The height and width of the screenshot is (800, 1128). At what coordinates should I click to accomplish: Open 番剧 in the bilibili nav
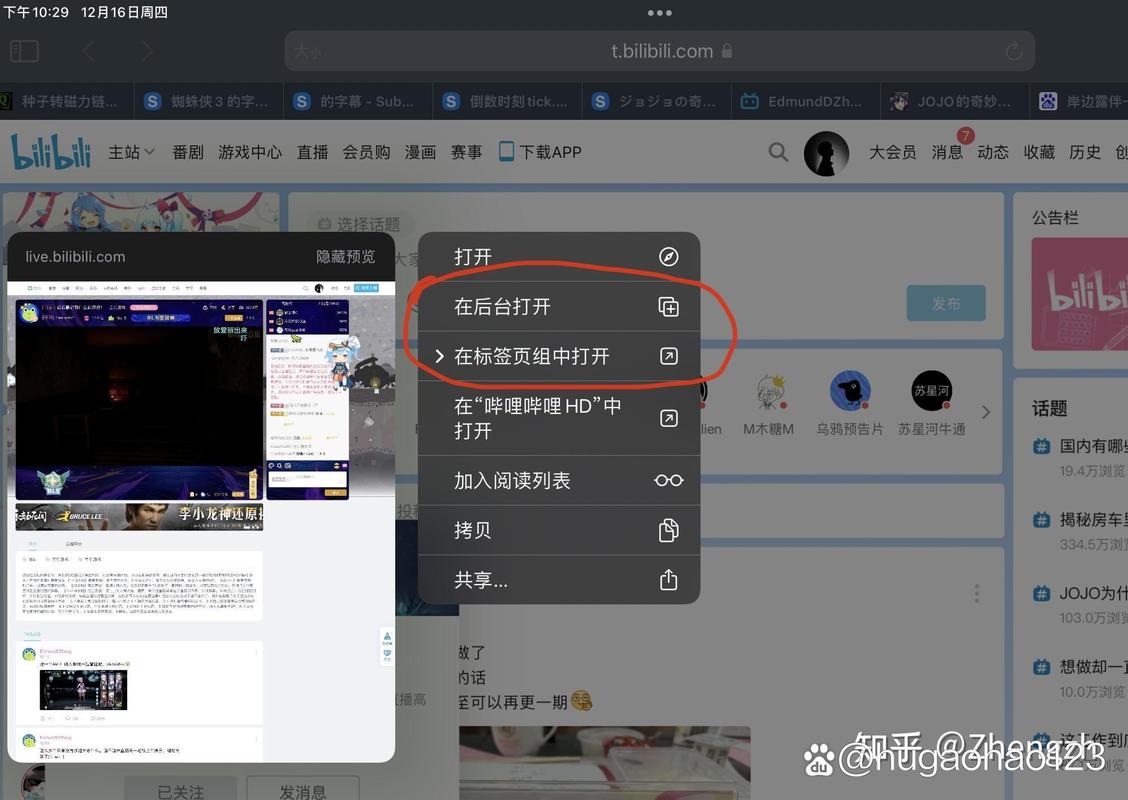(x=188, y=152)
